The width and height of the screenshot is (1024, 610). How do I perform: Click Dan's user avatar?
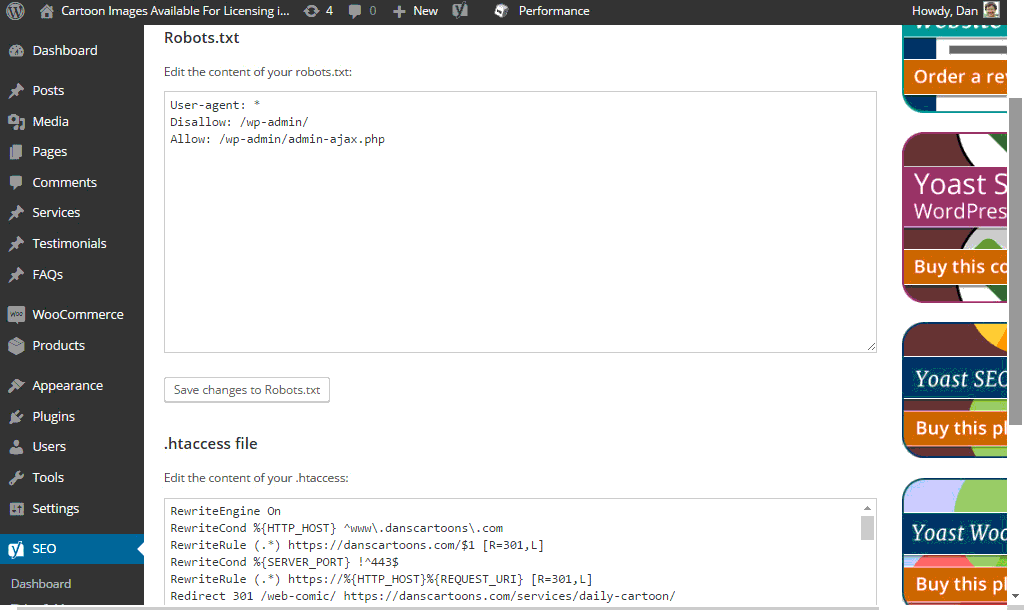[x=990, y=11]
